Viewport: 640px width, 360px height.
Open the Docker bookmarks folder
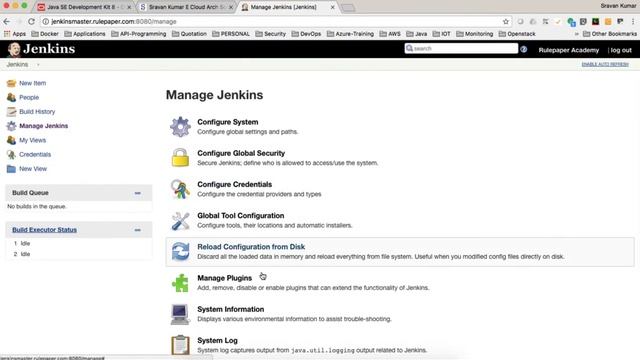pyautogui.click(x=45, y=34)
